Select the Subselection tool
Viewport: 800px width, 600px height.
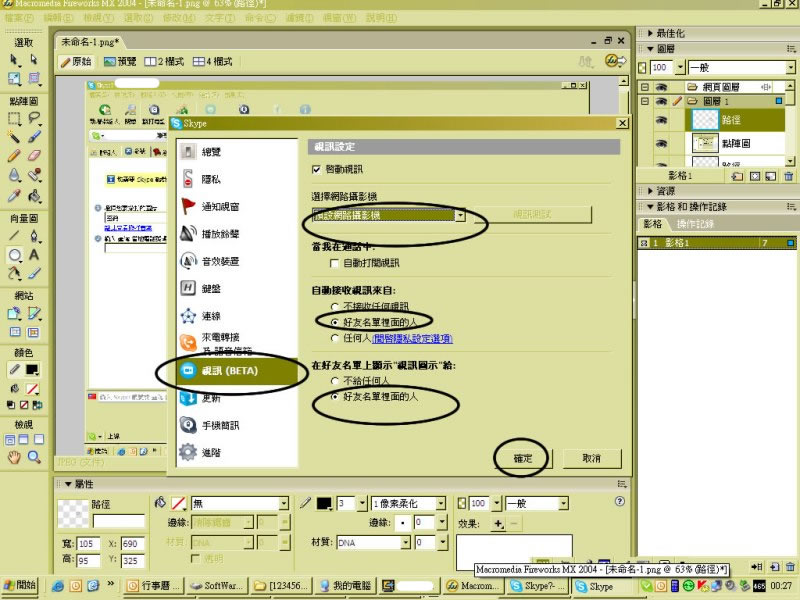pos(34,60)
